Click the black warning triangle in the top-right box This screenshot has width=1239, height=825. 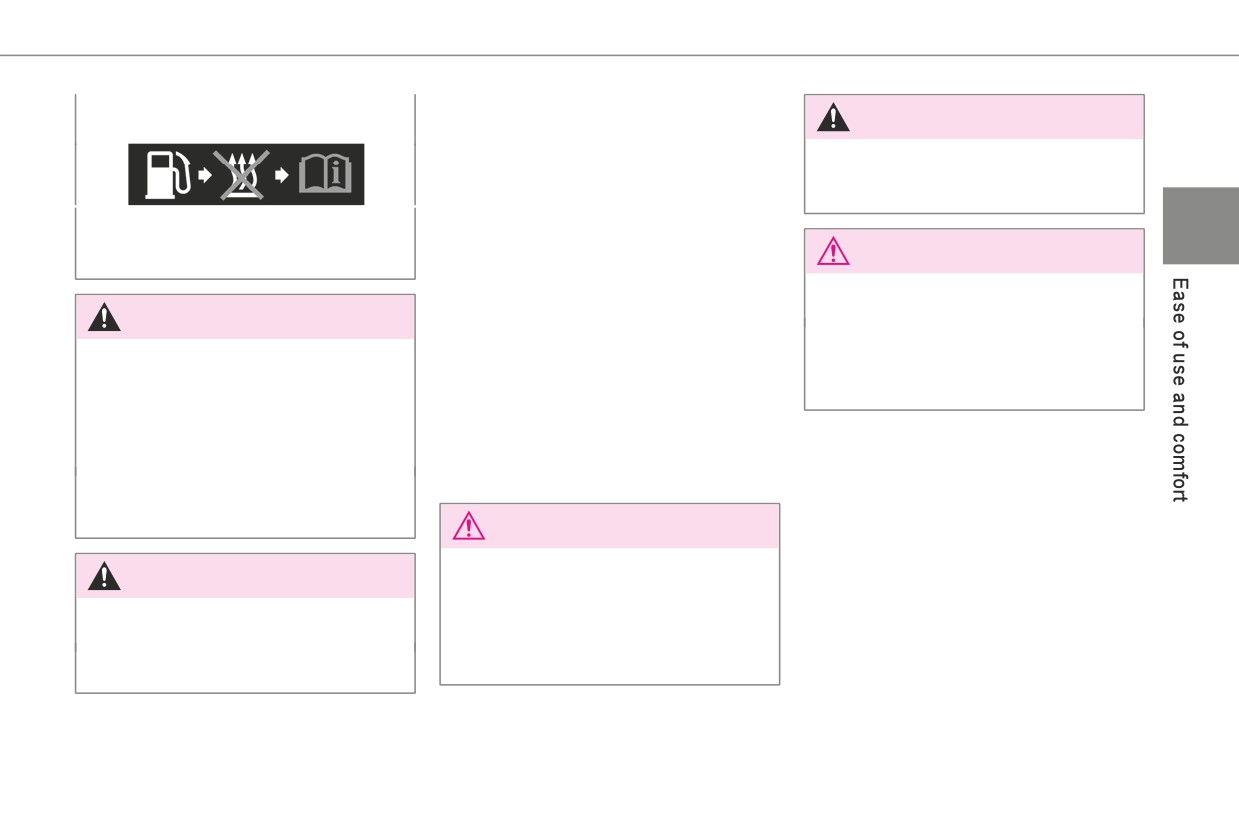[833, 117]
